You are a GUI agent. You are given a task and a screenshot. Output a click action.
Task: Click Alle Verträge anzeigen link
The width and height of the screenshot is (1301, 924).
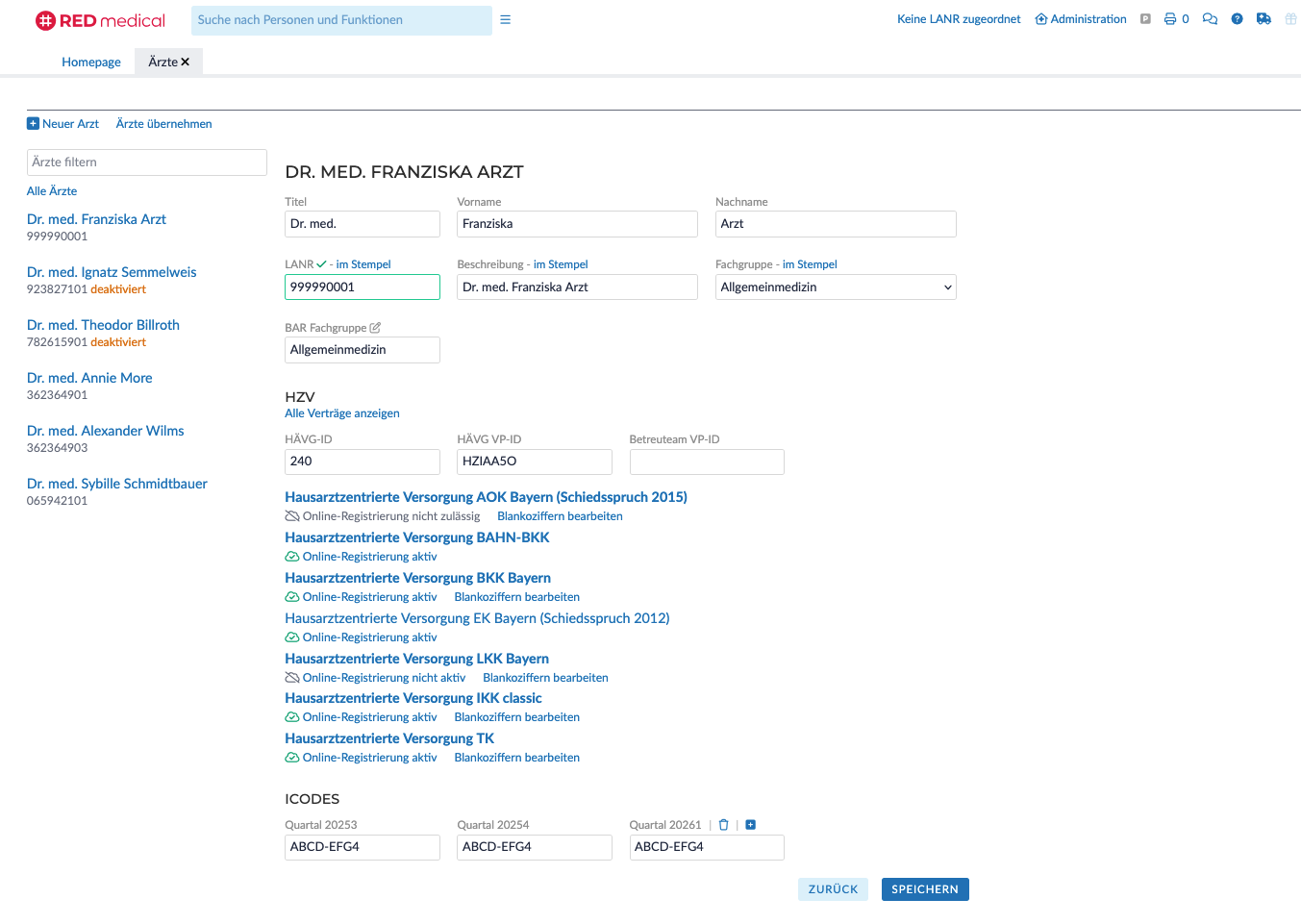pos(342,413)
